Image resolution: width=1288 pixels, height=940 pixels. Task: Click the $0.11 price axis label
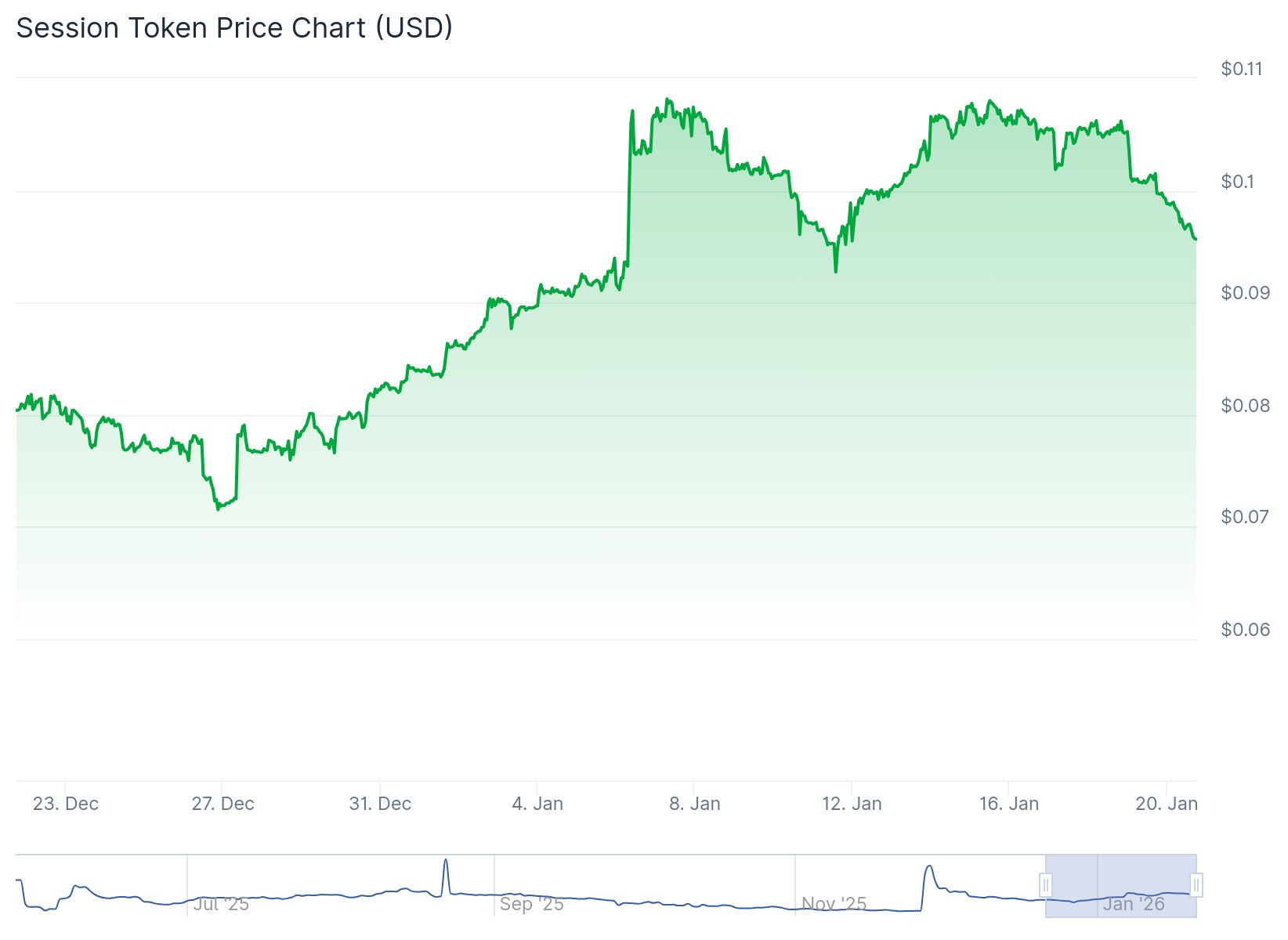click(x=1242, y=69)
